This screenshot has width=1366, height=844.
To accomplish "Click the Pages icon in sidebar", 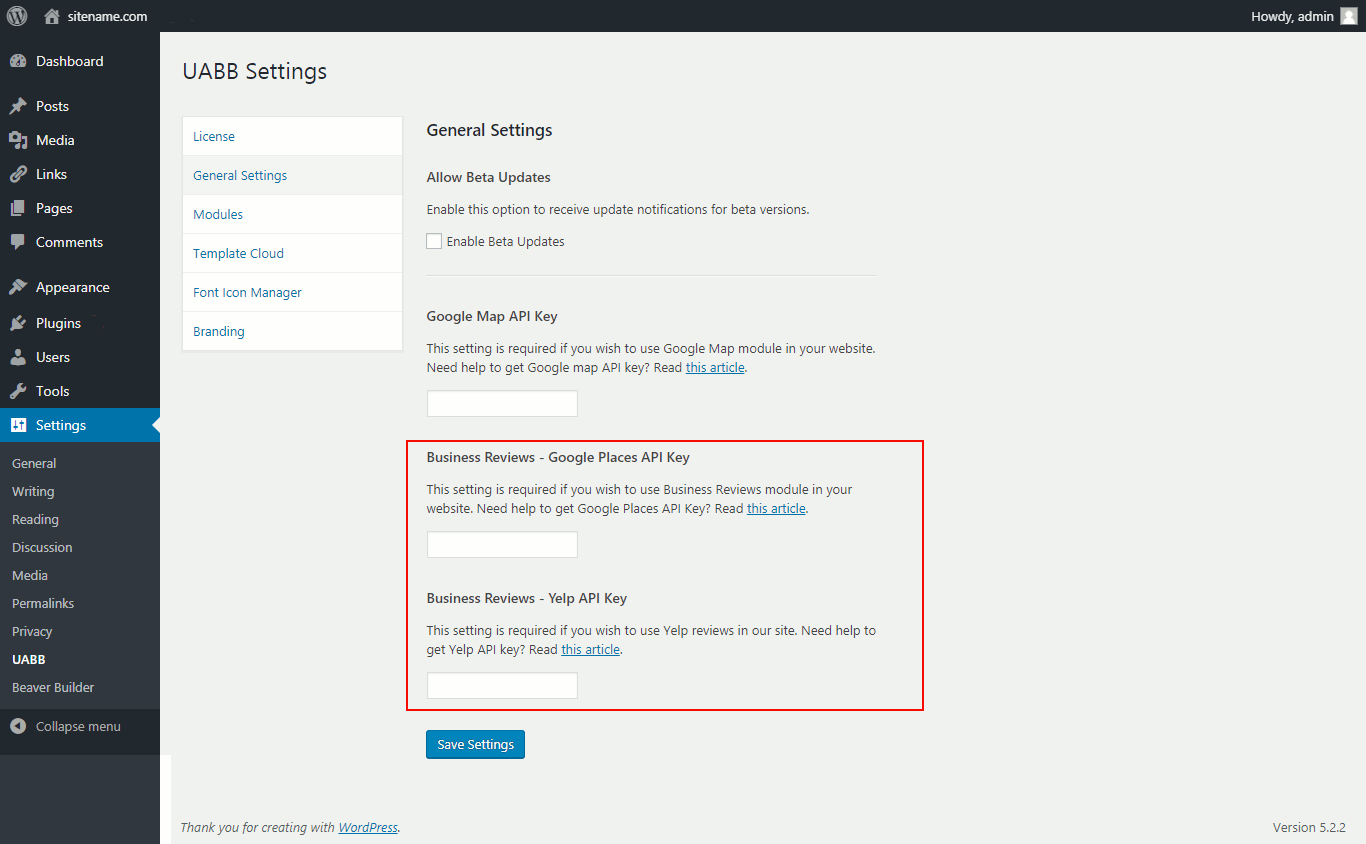I will tap(18, 208).
